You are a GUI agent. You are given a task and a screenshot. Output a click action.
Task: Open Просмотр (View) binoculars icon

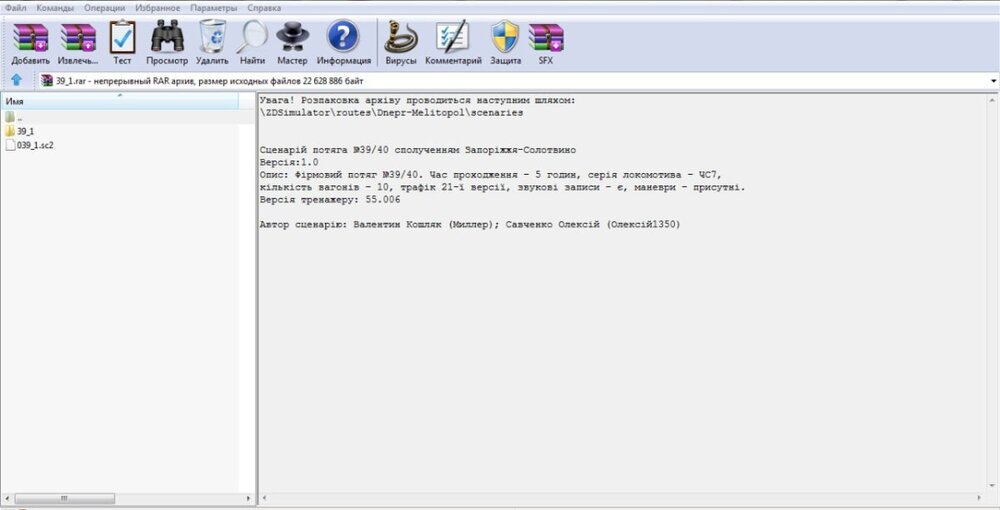(x=167, y=42)
